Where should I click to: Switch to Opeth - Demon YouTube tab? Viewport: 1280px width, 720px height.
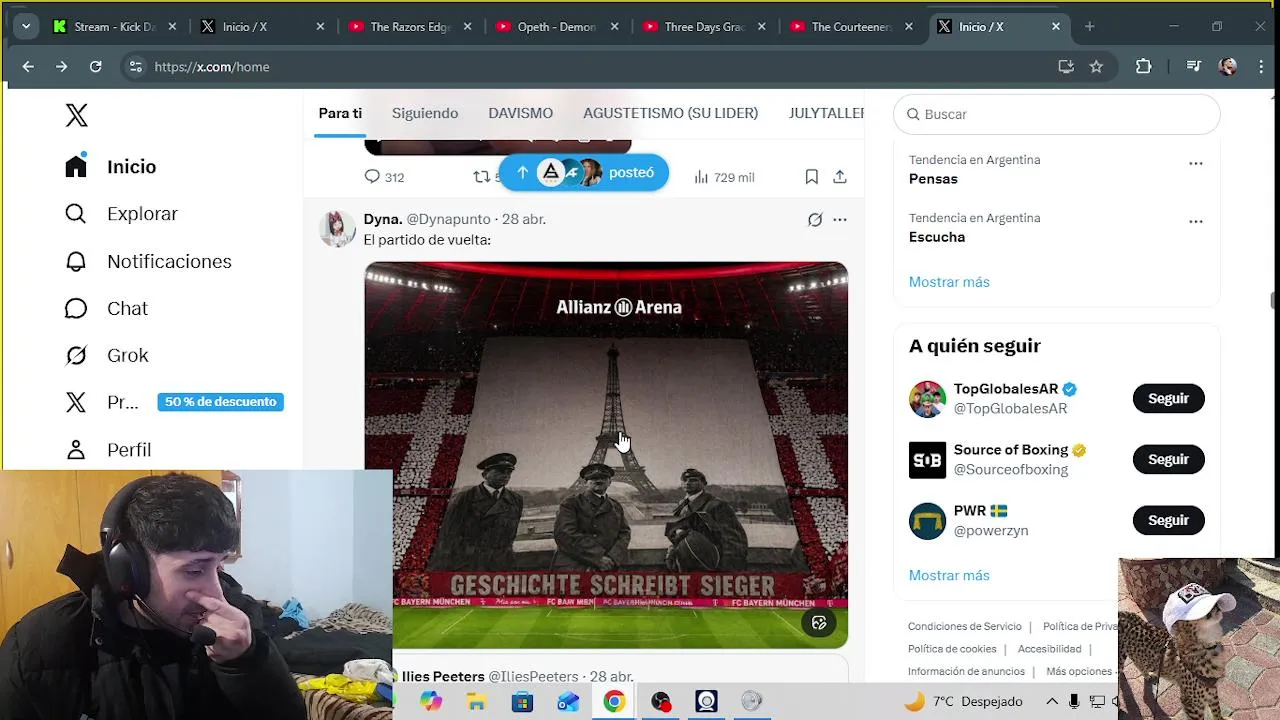coord(557,27)
